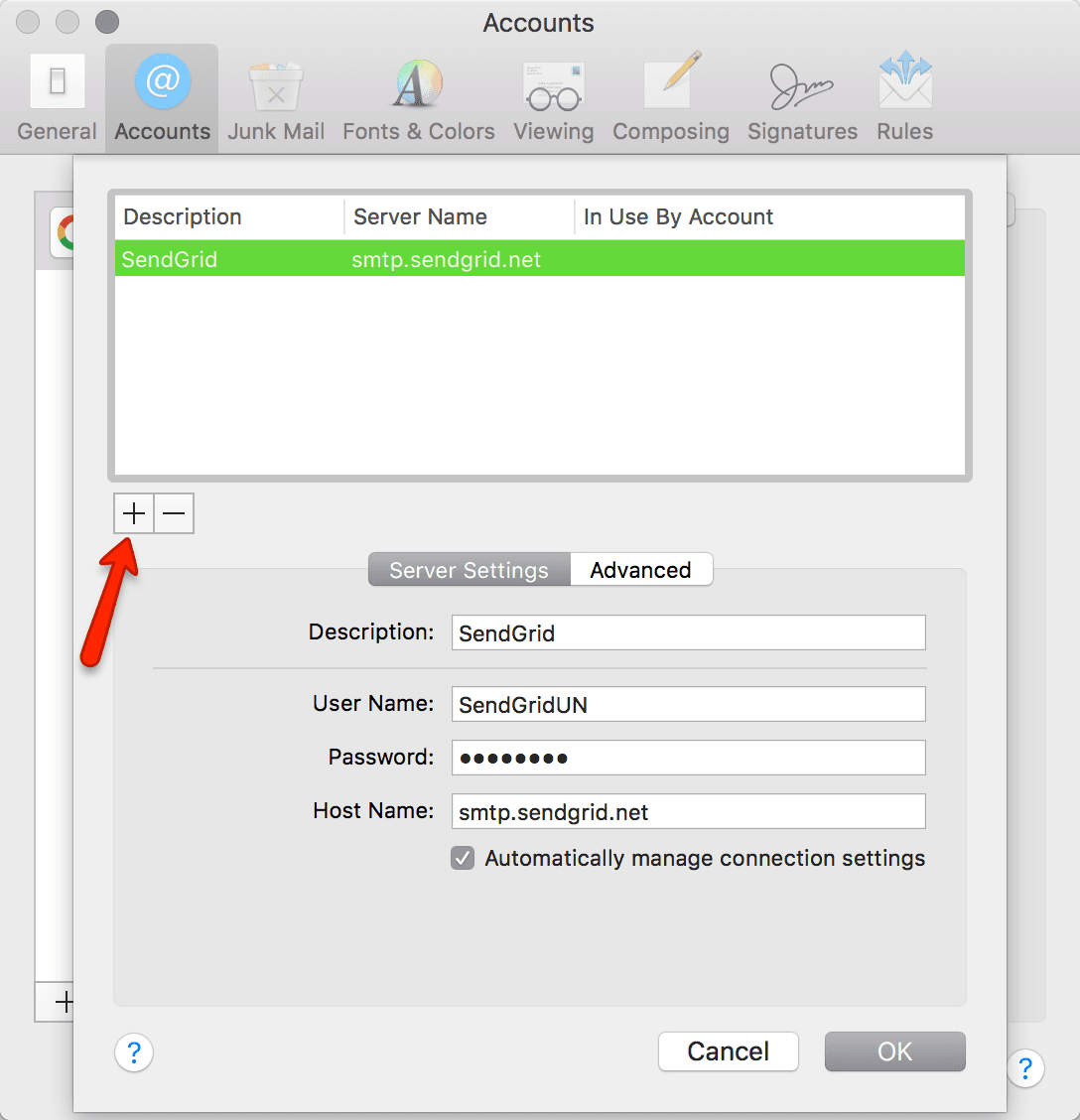The width and height of the screenshot is (1080, 1120).
Task: Open the Junk Mail settings icon
Action: (275, 94)
